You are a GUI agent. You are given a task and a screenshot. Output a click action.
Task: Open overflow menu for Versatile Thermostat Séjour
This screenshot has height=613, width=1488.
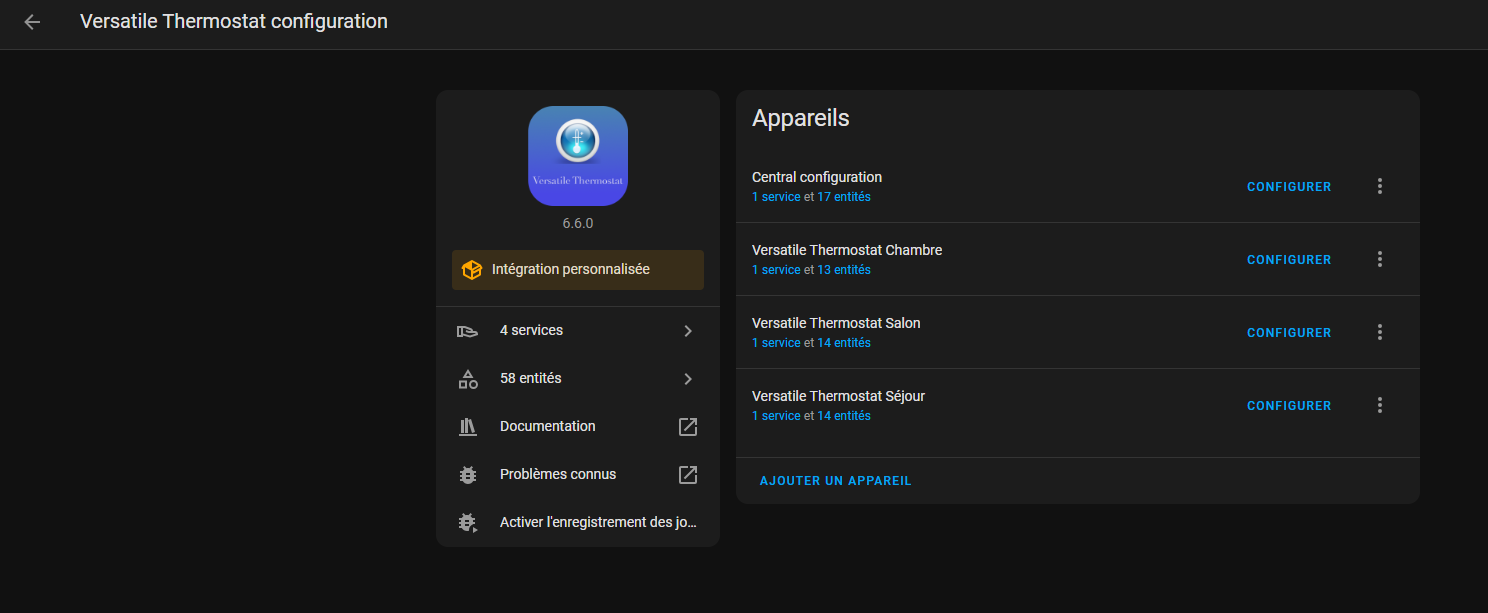pyautogui.click(x=1380, y=405)
